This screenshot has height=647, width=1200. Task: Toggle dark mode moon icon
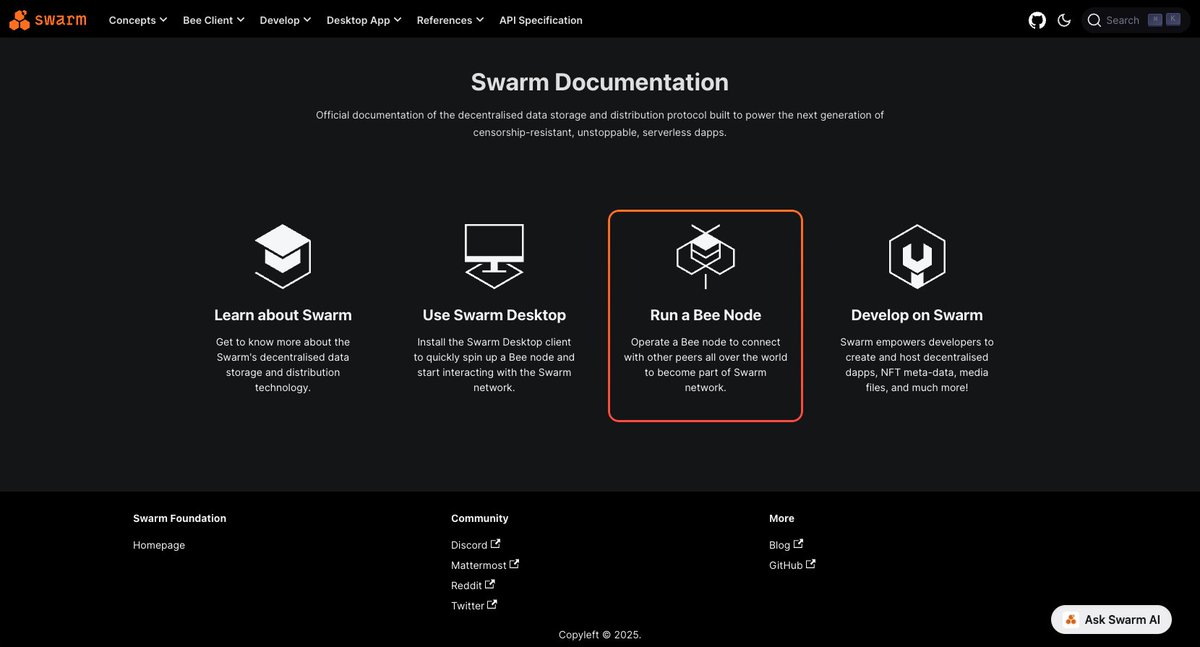(x=1064, y=20)
